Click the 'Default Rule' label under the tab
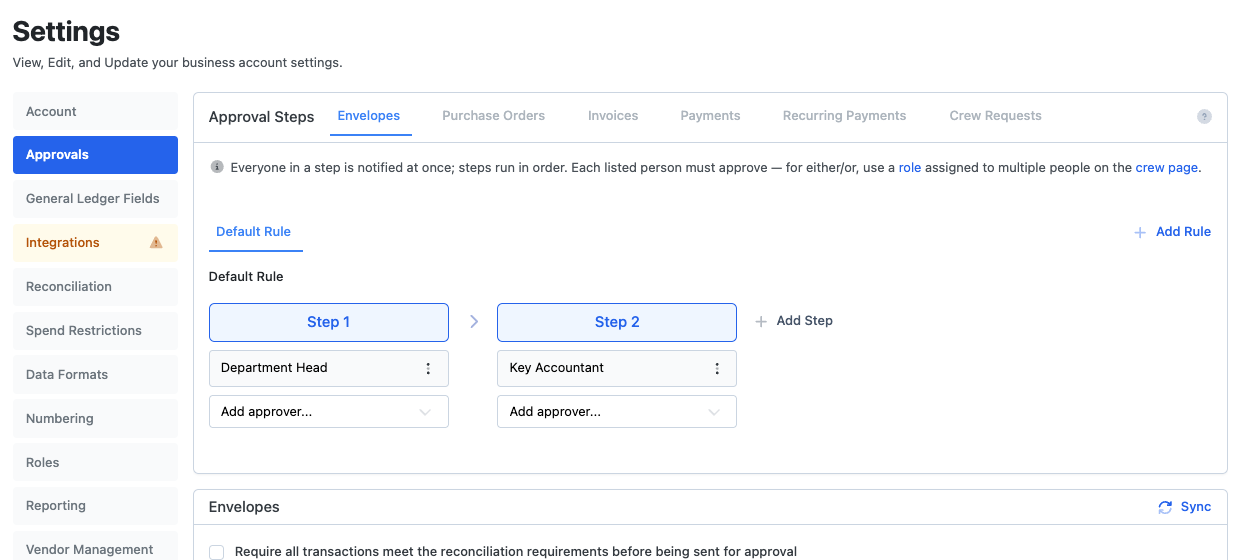Viewport: 1250px width, 560px height. click(246, 277)
